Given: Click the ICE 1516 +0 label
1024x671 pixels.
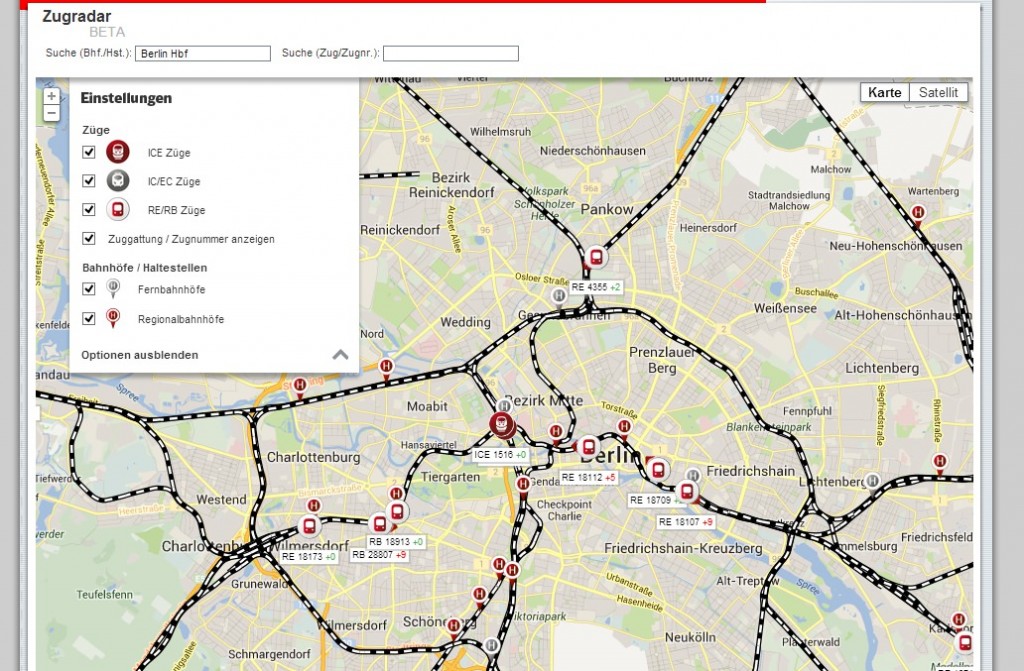Looking at the screenshot, I should (500, 455).
